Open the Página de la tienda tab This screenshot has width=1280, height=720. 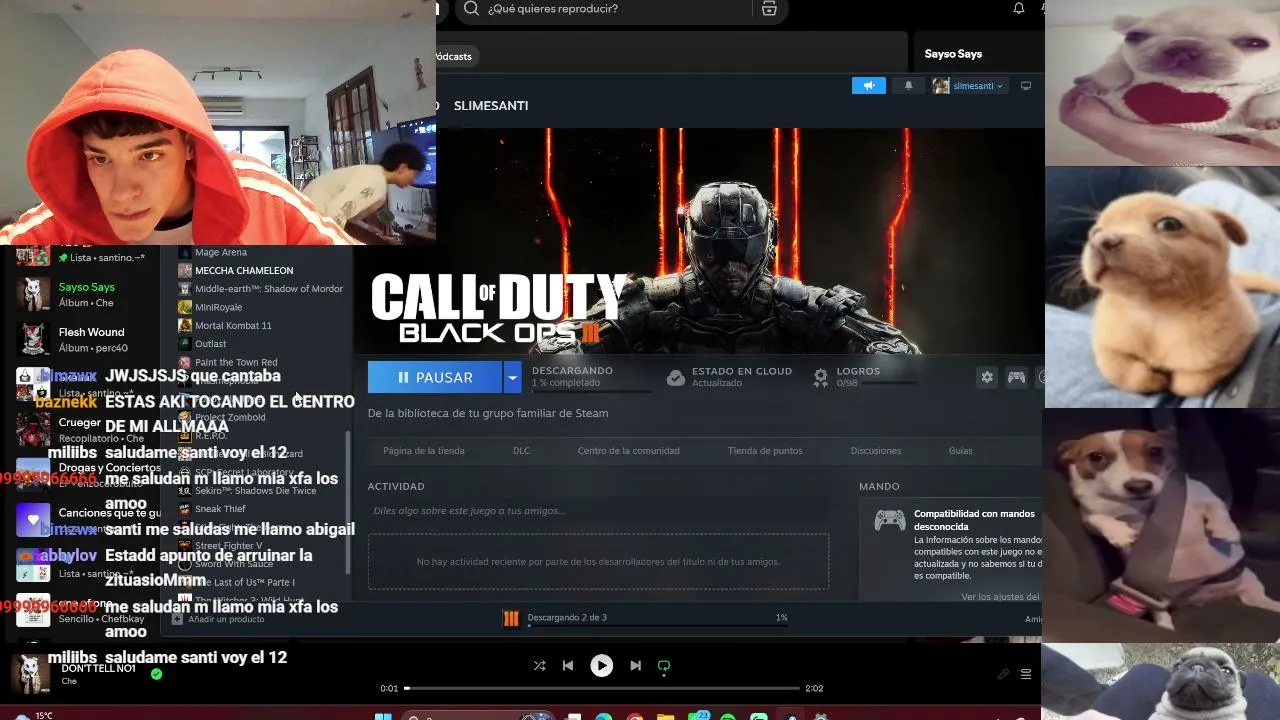(424, 451)
